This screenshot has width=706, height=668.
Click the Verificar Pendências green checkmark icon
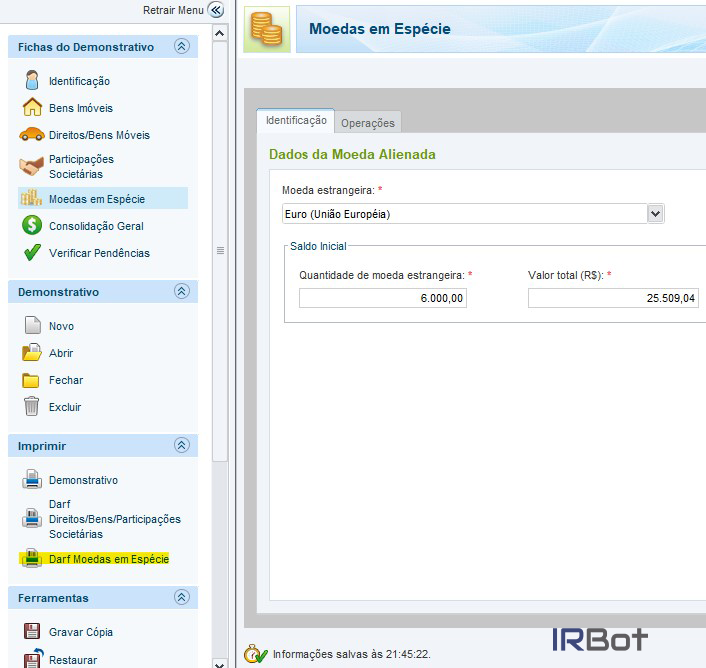pyautogui.click(x=32, y=253)
